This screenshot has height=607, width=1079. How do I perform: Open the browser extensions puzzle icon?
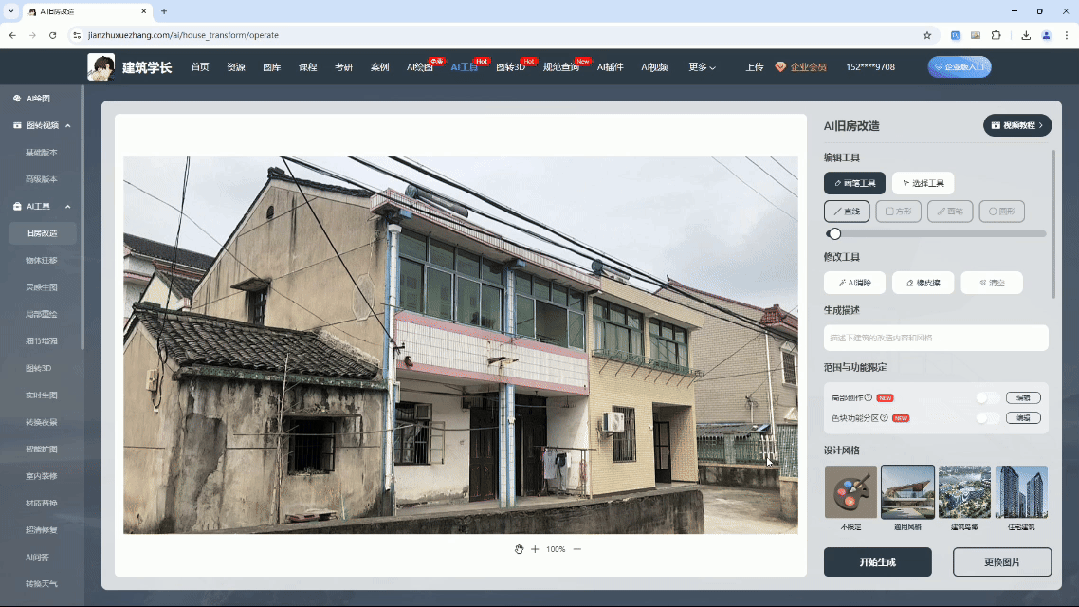click(996, 35)
